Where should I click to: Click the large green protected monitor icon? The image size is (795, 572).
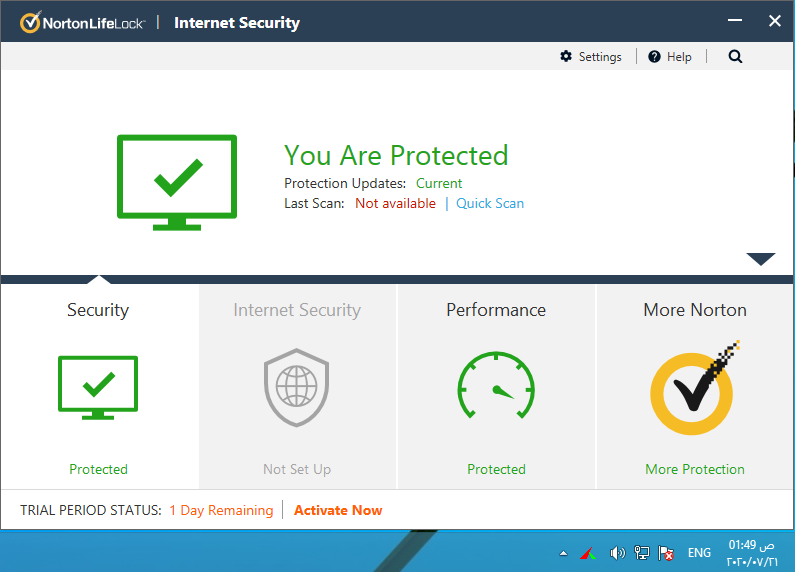177,183
